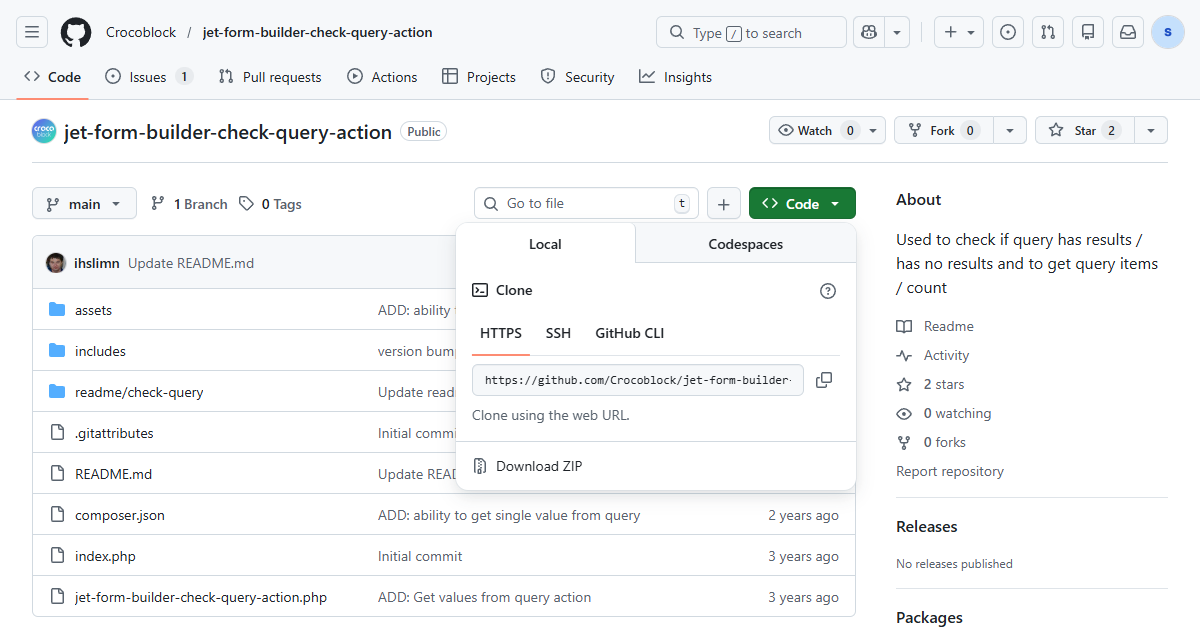1200x632 pixels.
Task: Switch to the Code tab
Action: click(52, 77)
